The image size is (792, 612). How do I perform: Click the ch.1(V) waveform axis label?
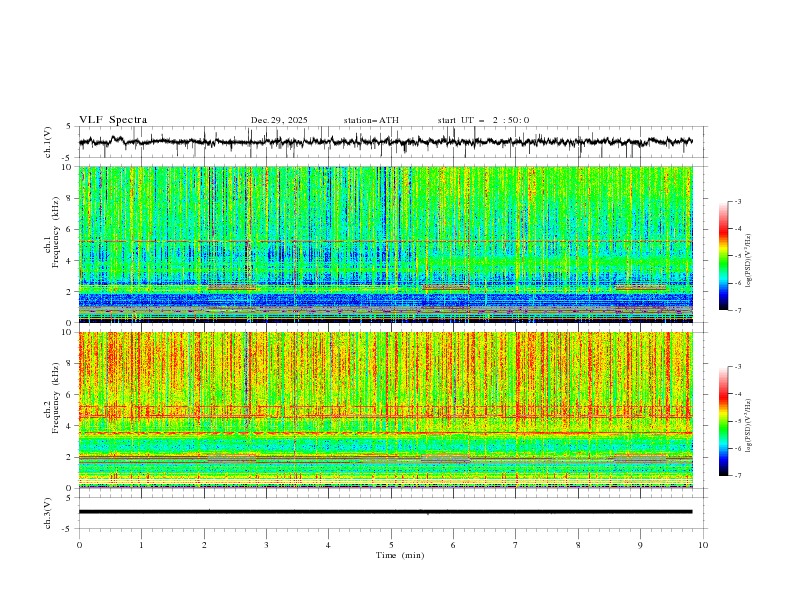click(x=47, y=142)
